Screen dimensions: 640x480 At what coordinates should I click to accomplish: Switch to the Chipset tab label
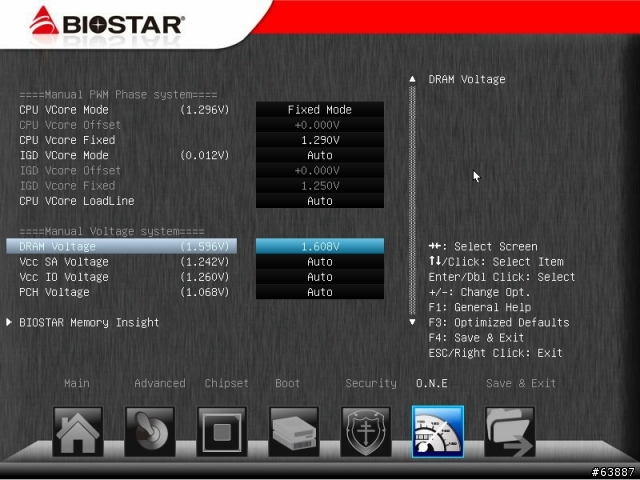click(227, 383)
